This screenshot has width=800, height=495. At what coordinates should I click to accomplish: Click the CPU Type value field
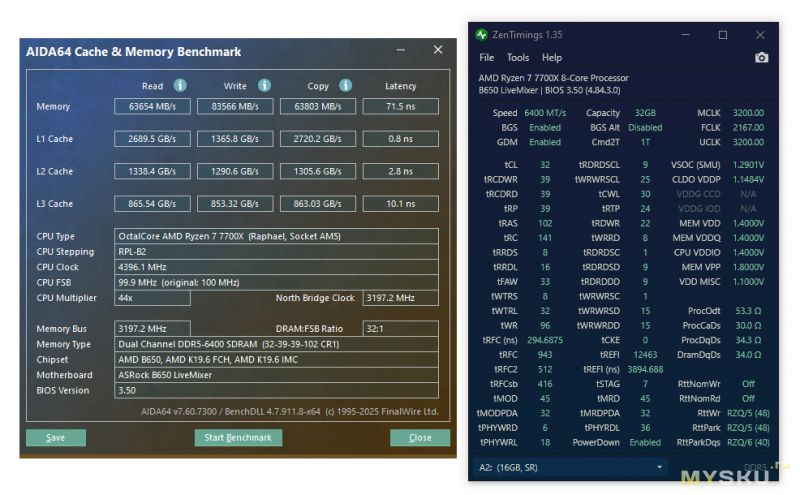coord(277,236)
